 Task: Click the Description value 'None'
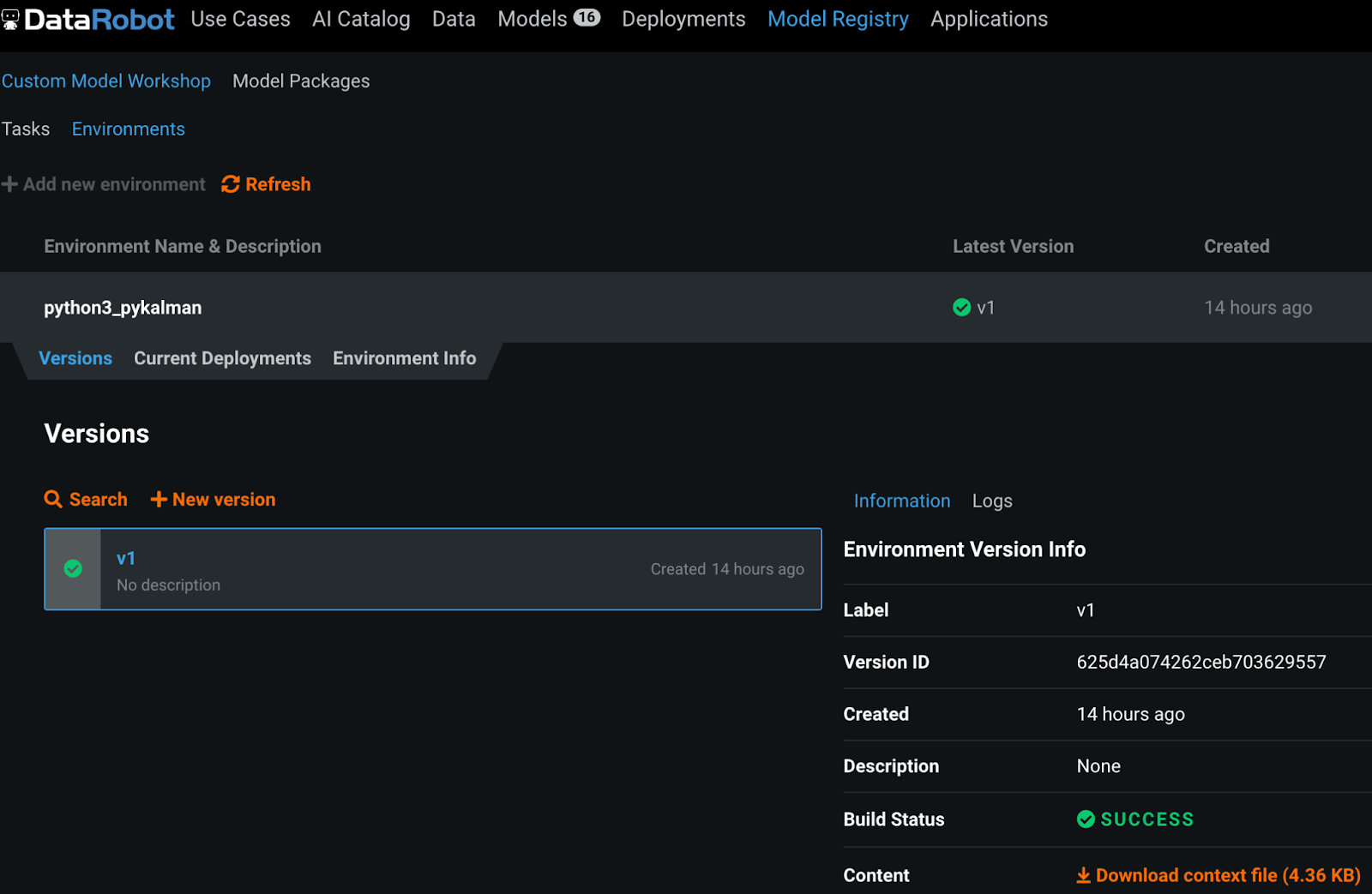[x=1098, y=765]
